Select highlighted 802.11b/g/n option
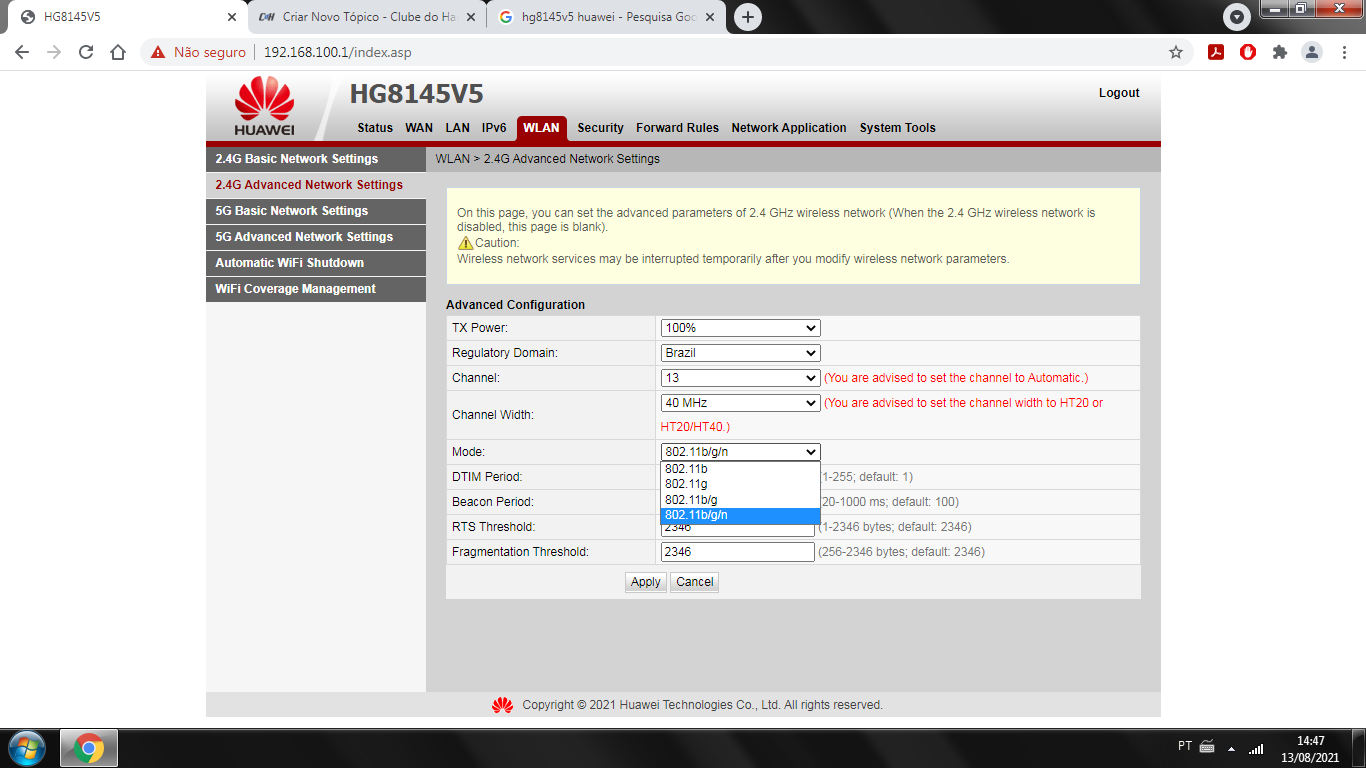 coord(740,515)
